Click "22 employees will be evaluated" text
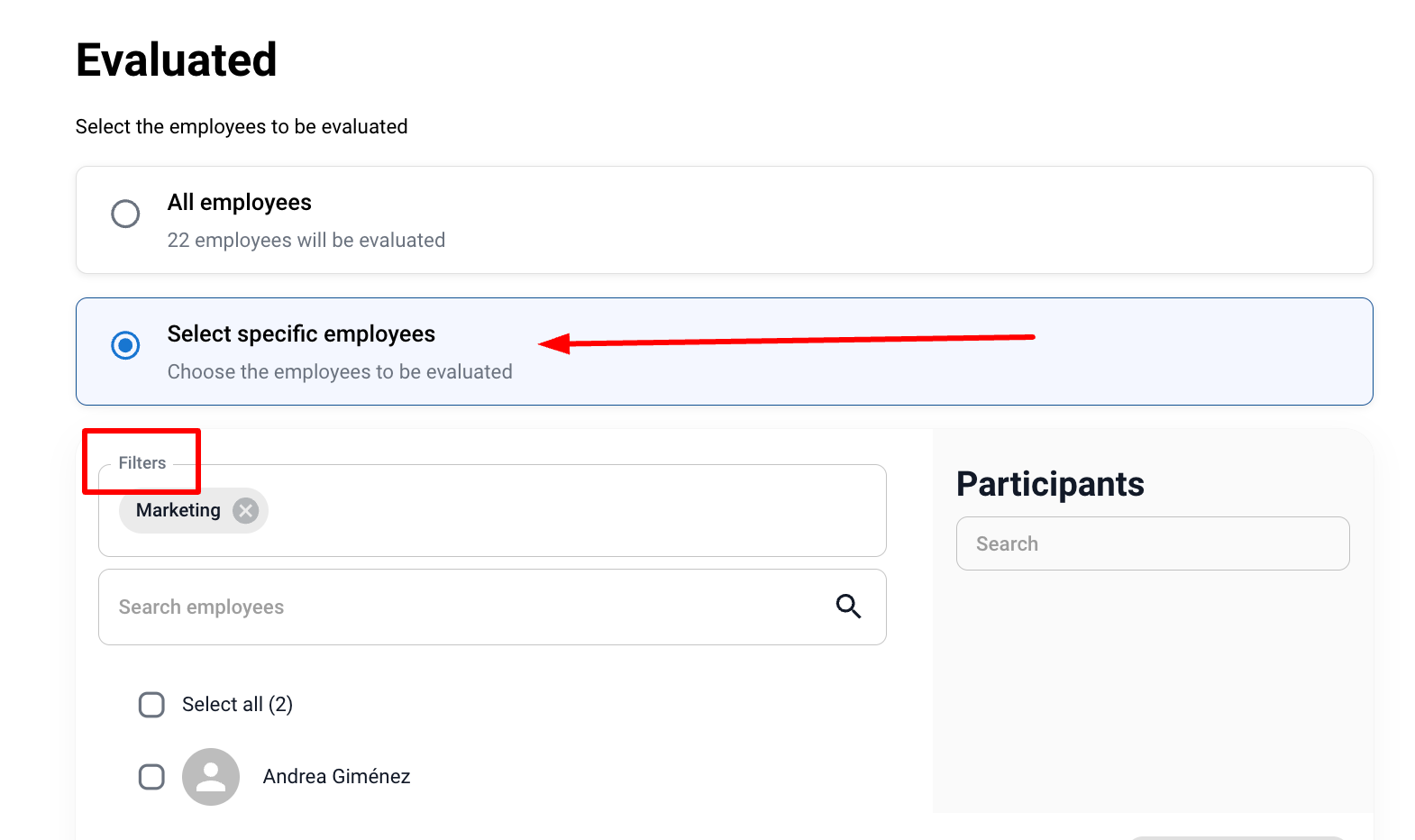This screenshot has height=840, width=1415. 306,241
